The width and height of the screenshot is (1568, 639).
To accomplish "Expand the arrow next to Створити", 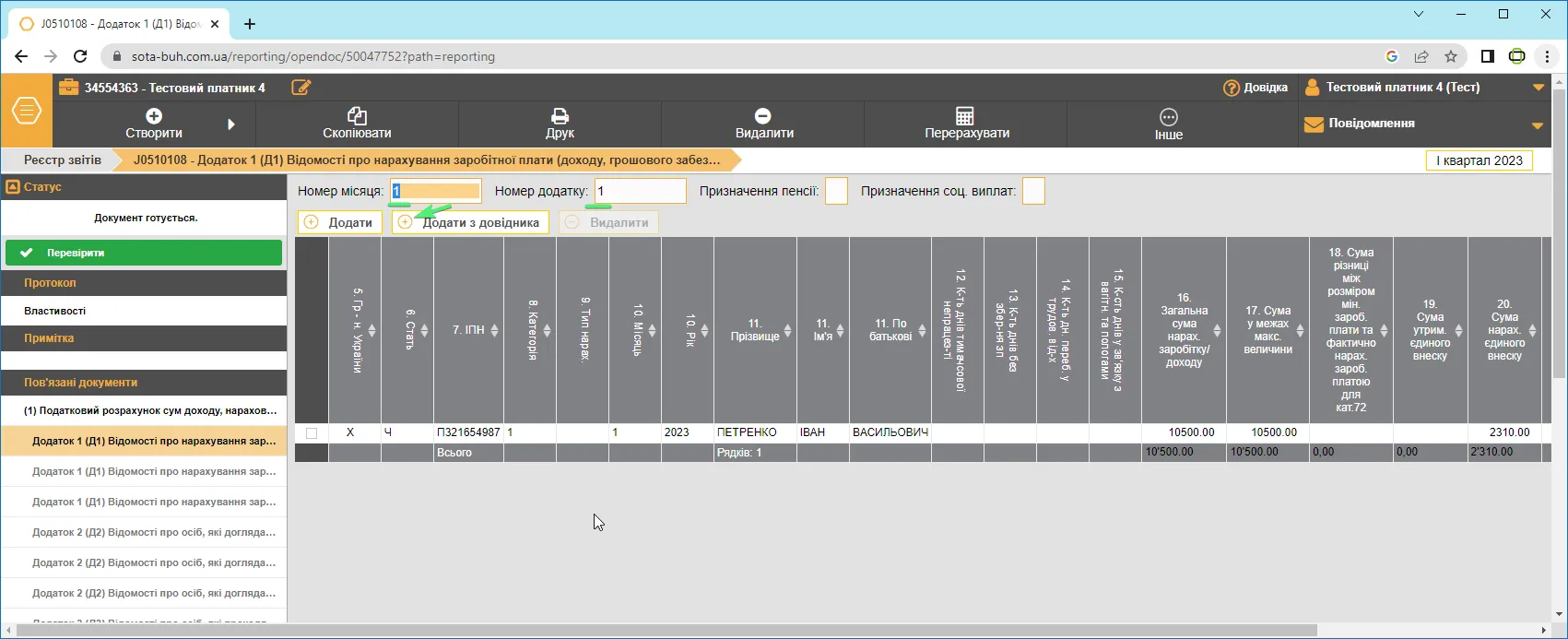I will point(231,124).
